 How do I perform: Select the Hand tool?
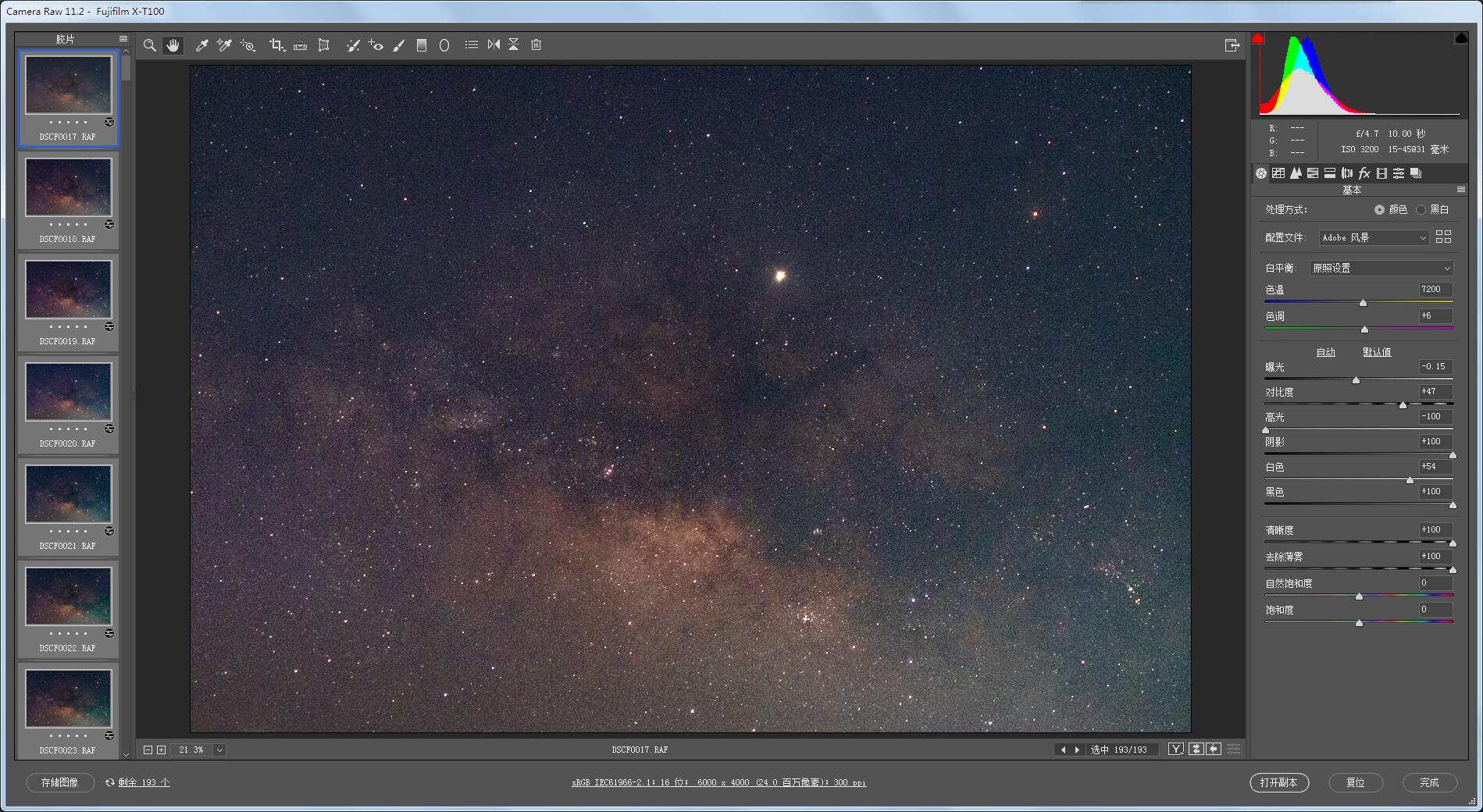pyautogui.click(x=173, y=45)
